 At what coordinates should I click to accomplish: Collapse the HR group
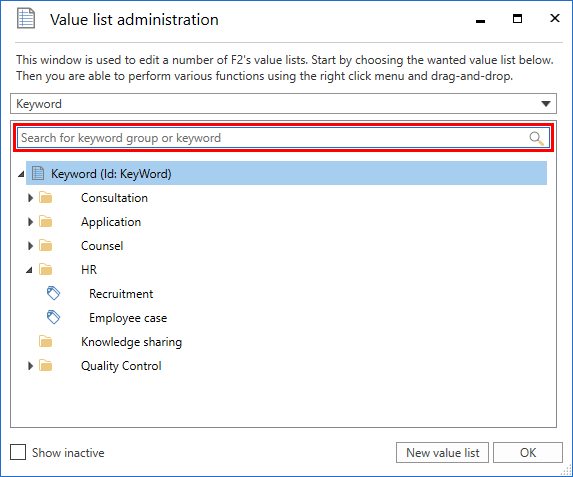[x=30, y=270]
